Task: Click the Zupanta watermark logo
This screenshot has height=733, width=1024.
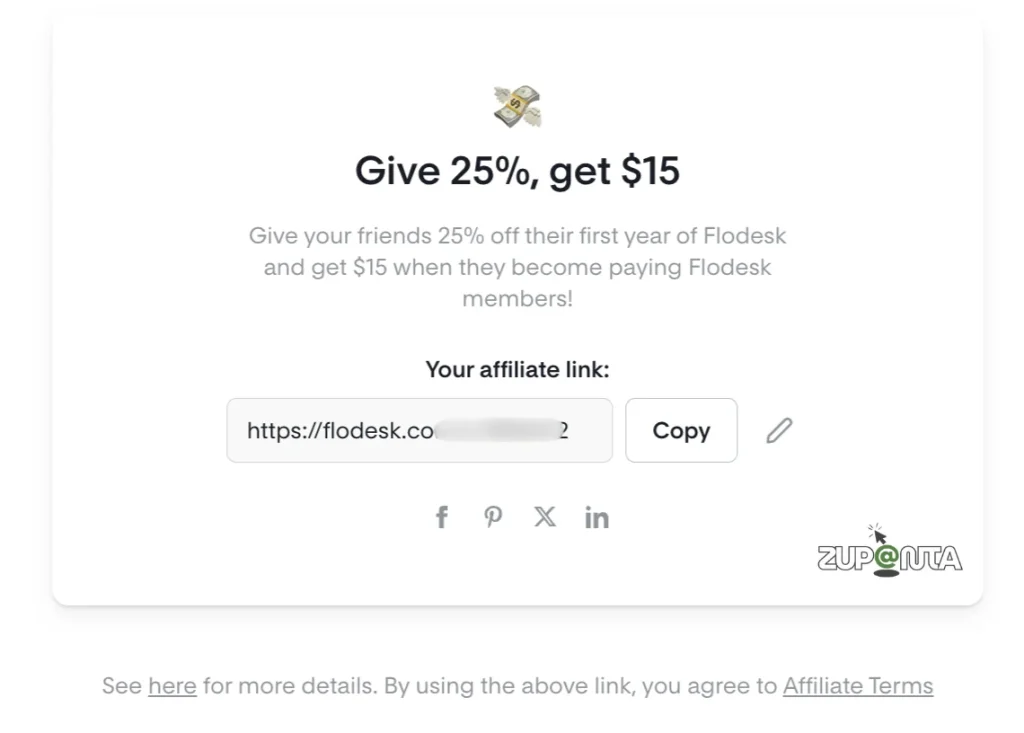Action: [x=889, y=558]
